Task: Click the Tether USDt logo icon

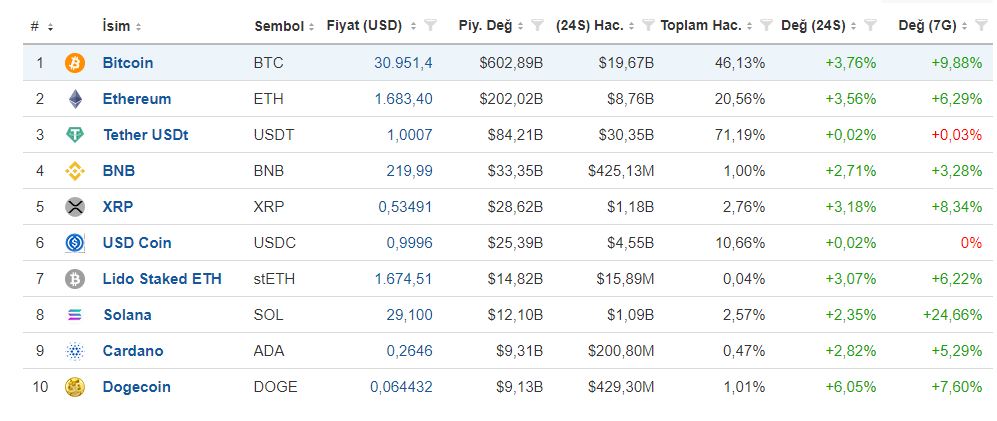Action: 75,135
